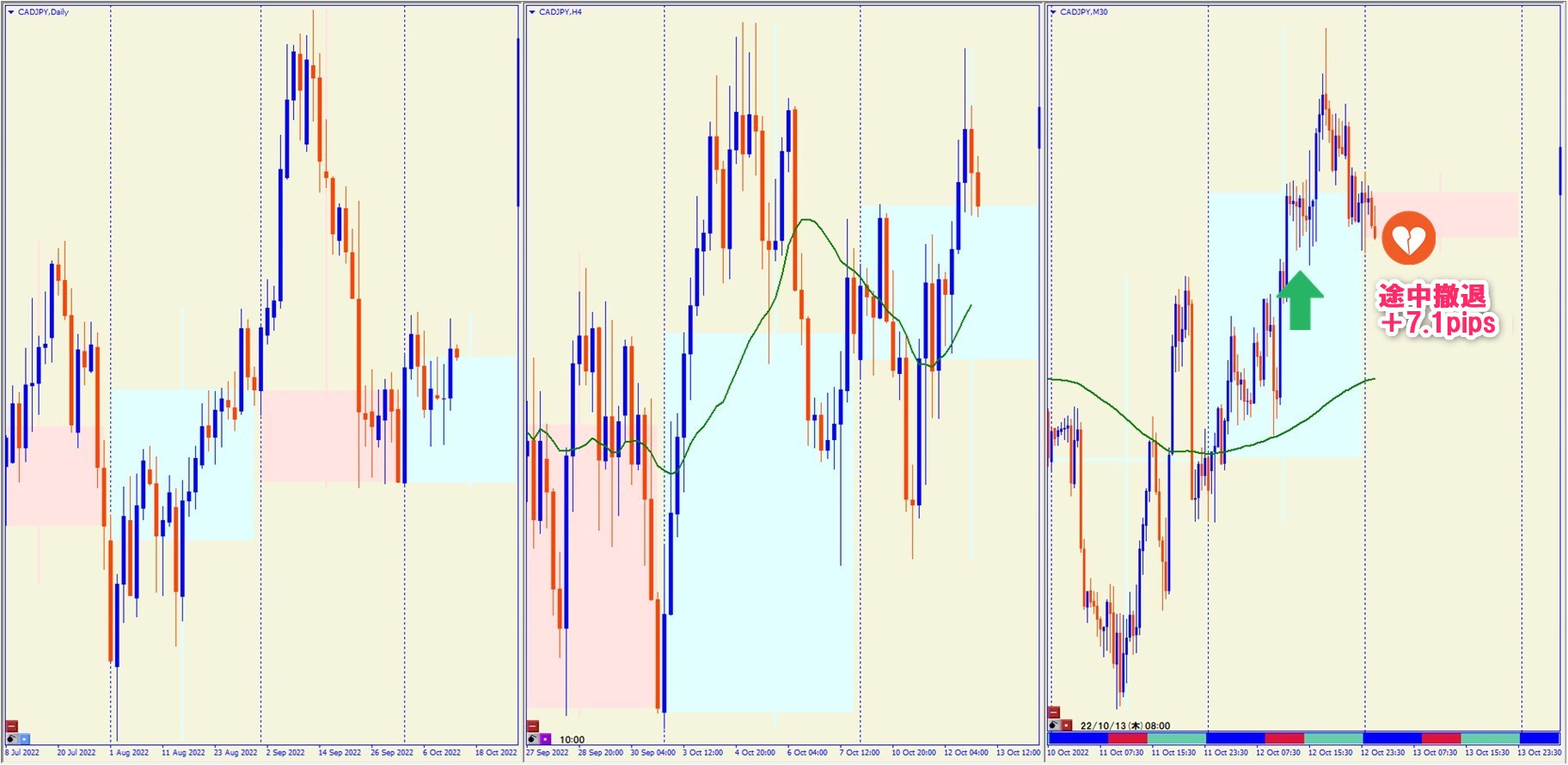Open the CADJPY,Daily chart dropdown arrow
This screenshot has height=765, width=1568.
[x=10, y=12]
